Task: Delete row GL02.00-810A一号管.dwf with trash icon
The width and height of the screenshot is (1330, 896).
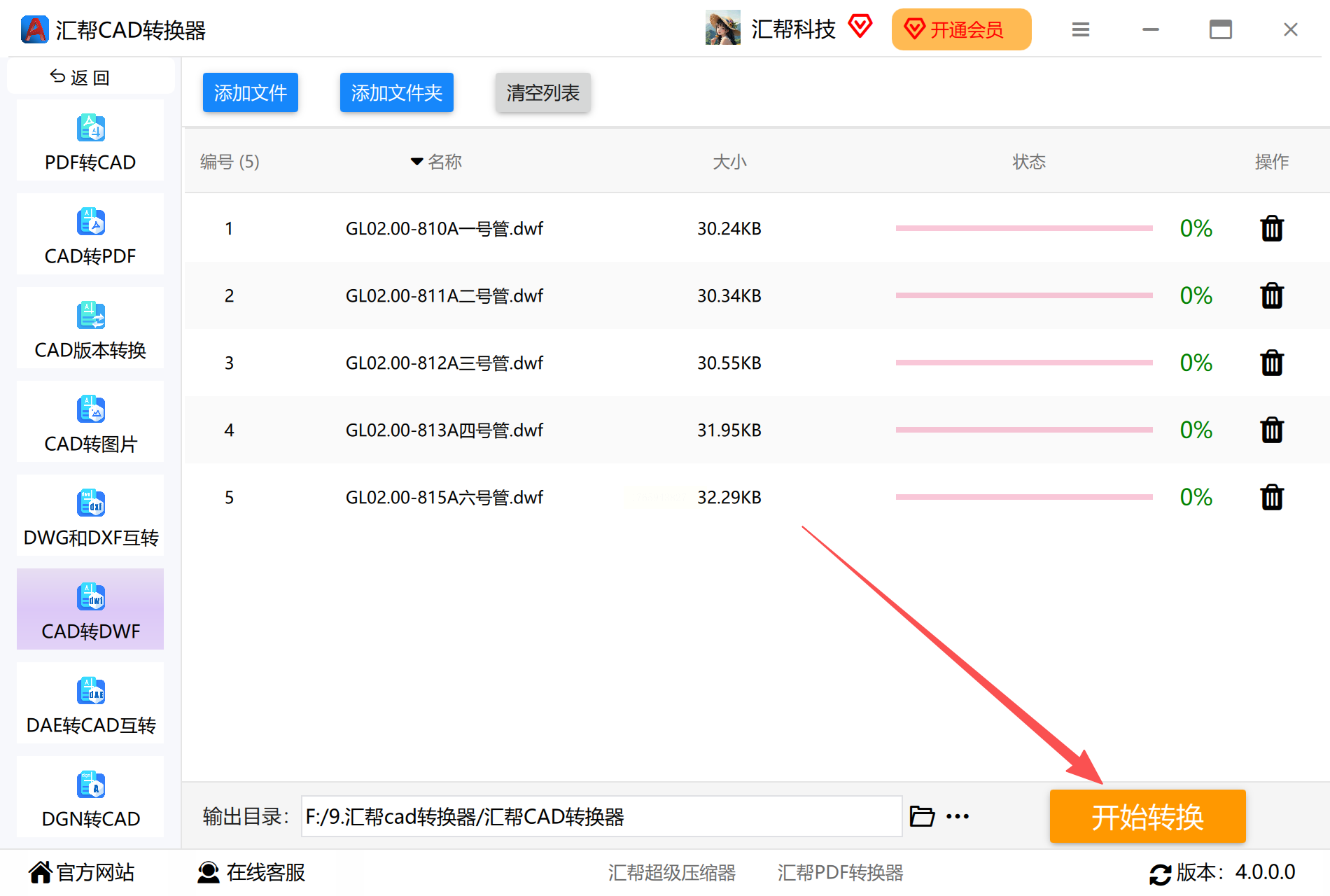Action: (x=1272, y=228)
